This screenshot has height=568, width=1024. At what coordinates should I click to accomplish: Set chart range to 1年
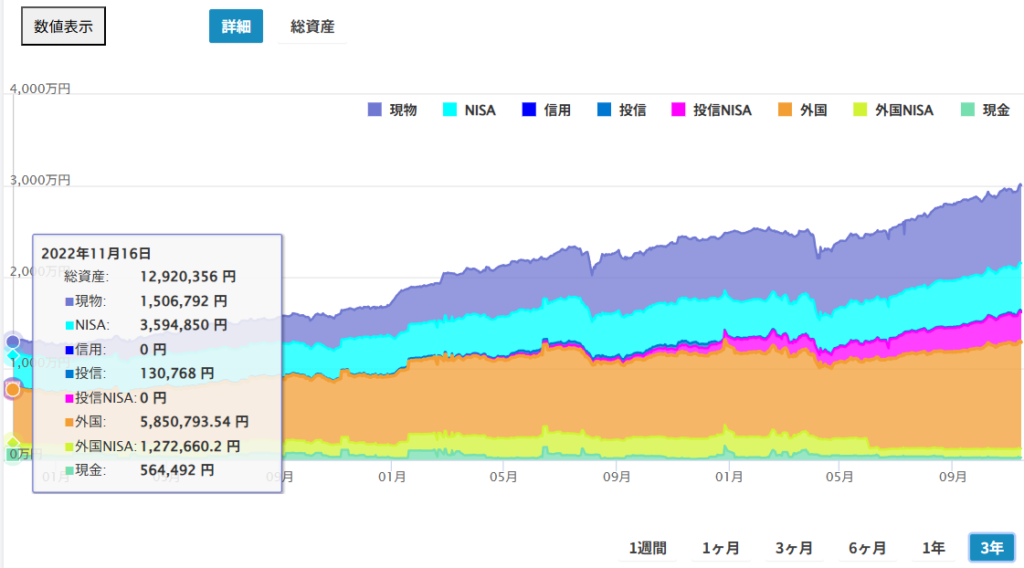(933, 548)
